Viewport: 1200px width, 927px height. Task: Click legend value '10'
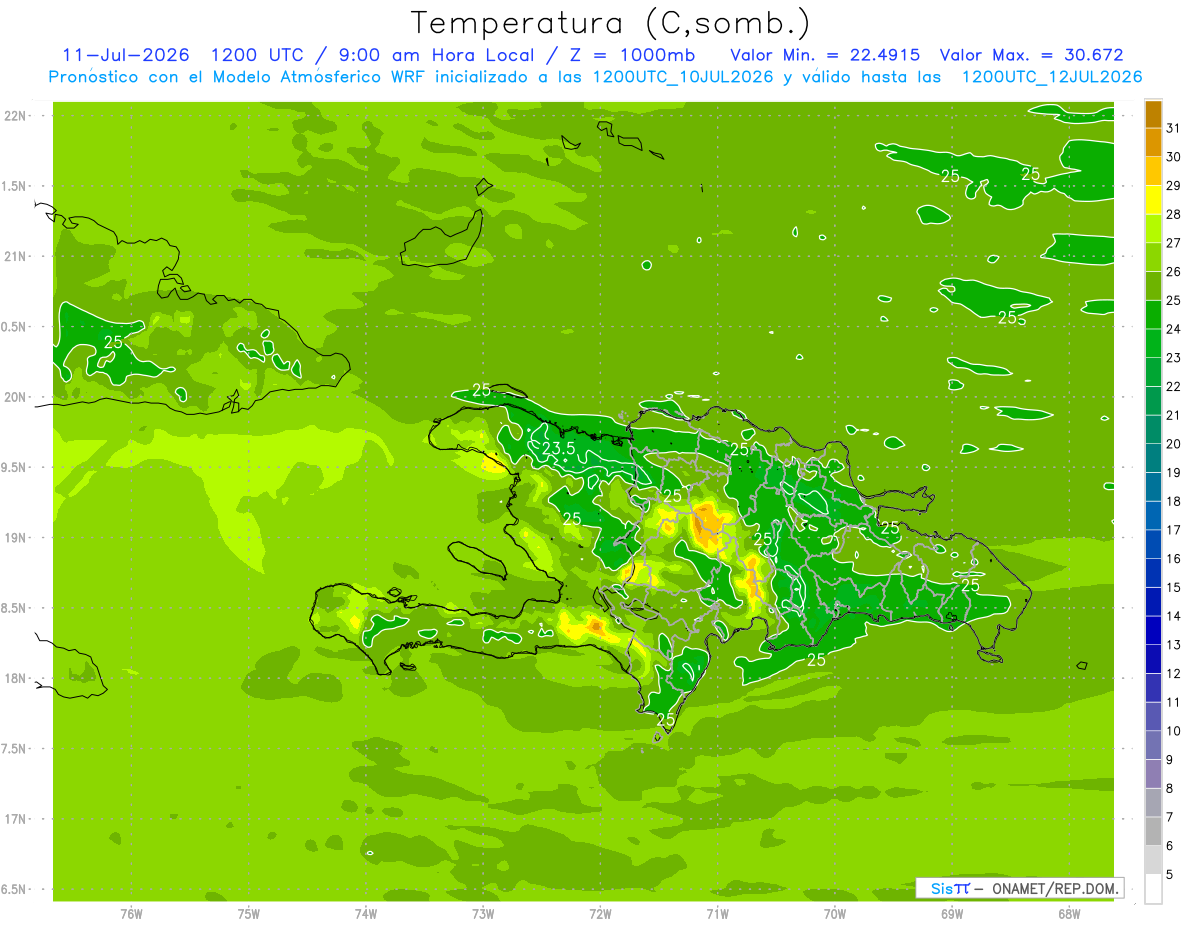point(1174,731)
